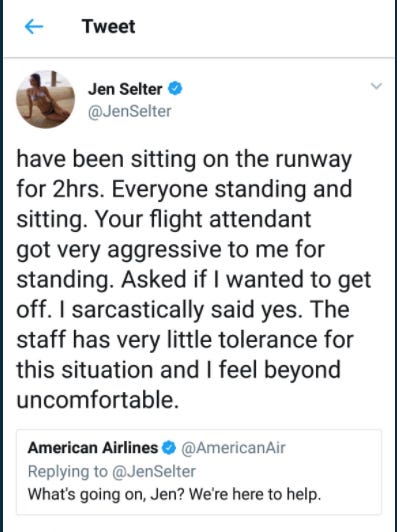The image size is (397, 532).
Task: Open Jen Selter's profile picture
Action: (45, 100)
